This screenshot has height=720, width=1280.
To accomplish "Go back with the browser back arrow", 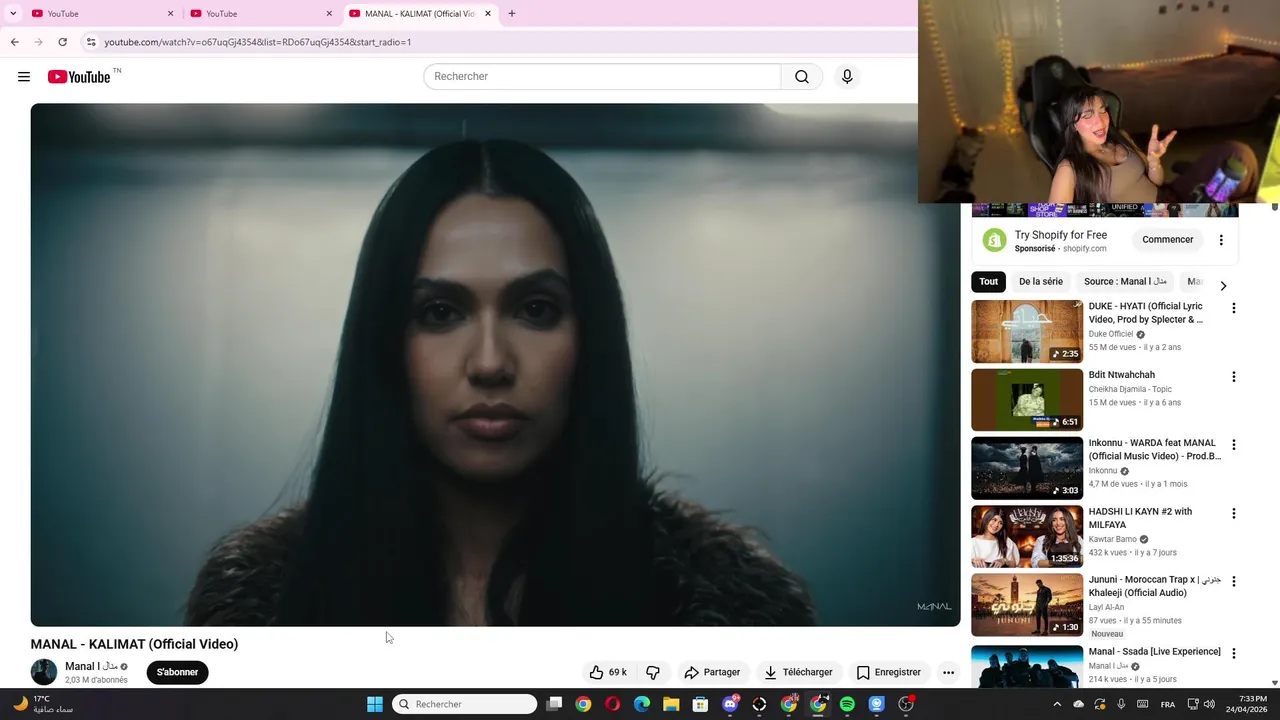I will (x=14, y=42).
